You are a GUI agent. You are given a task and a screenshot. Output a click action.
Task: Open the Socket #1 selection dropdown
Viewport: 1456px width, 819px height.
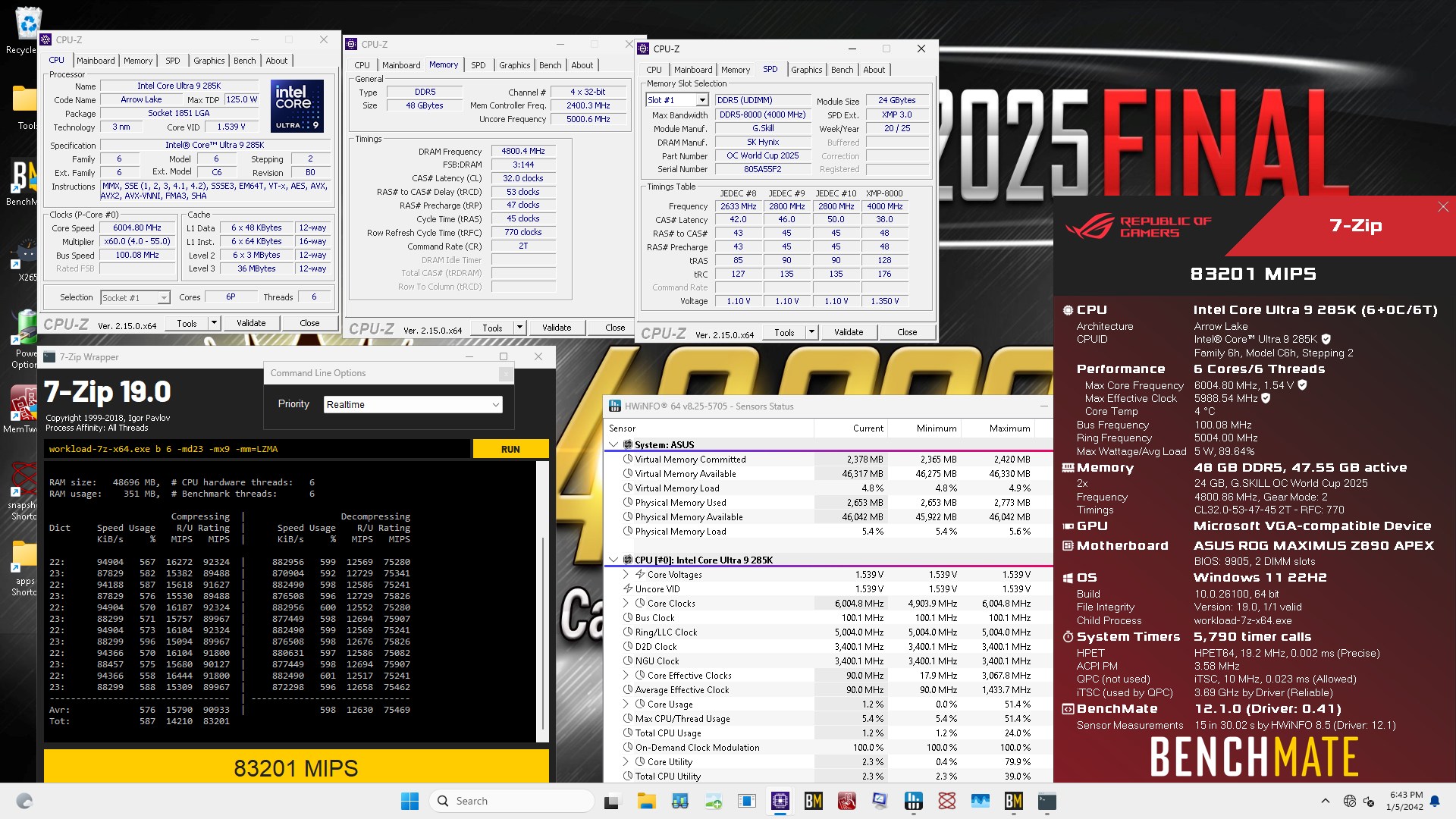coord(135,298)
